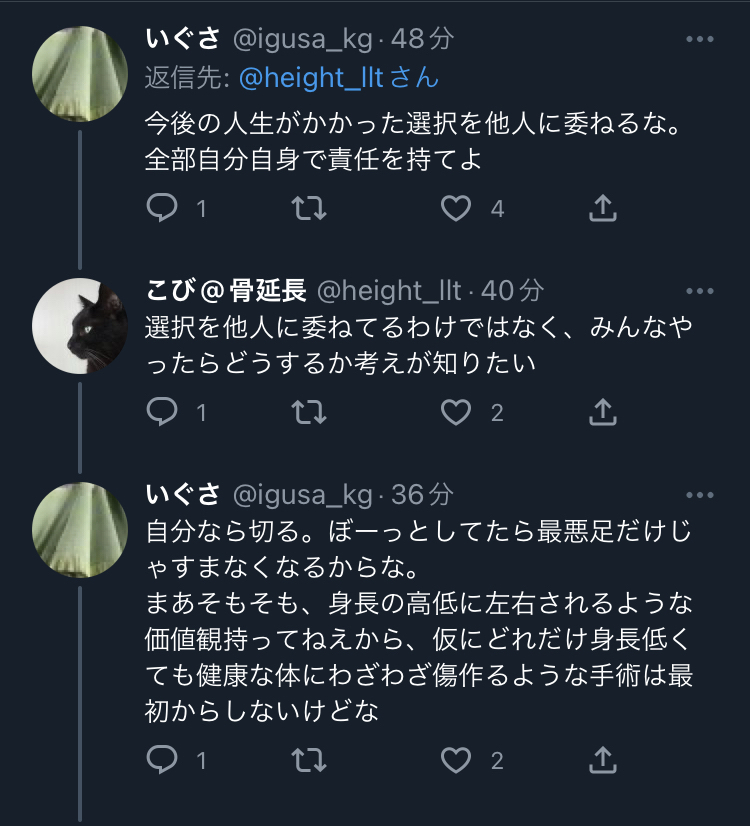
Task: Open the @height_llt さん reply-to link
Action: pyautogui.click(x=339, y=78)
